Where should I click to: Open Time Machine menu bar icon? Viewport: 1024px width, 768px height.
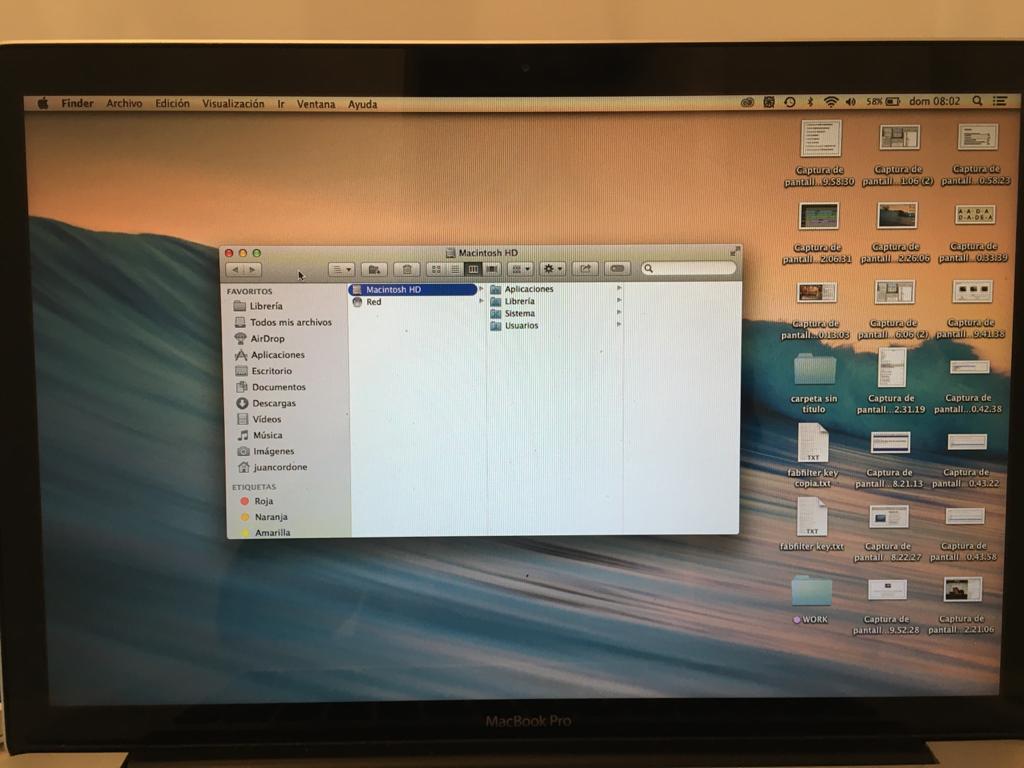[790, 102]
